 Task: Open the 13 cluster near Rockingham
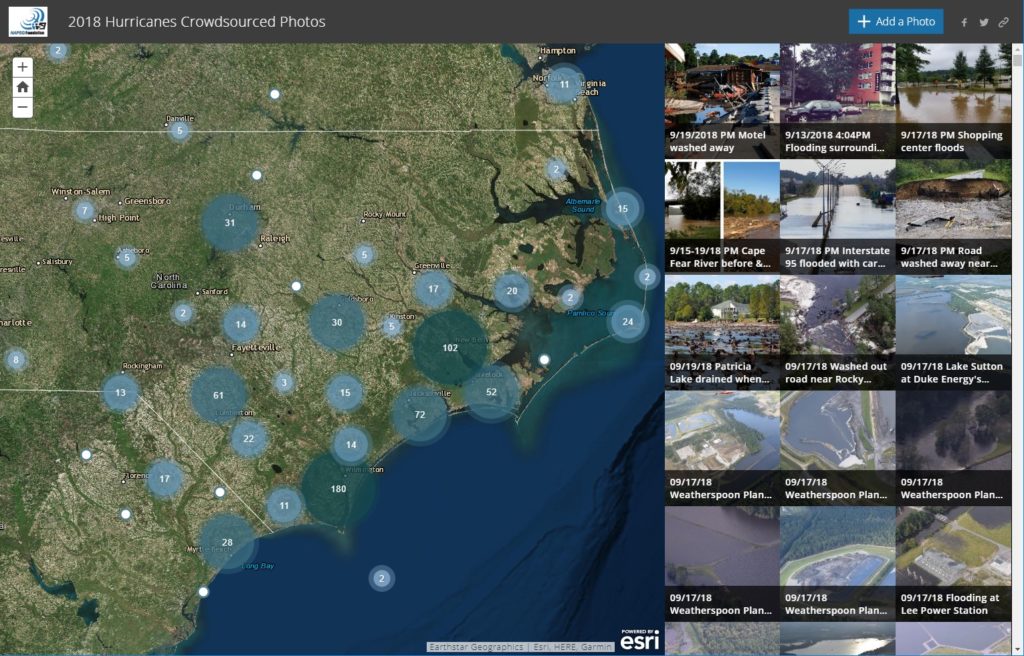coord(120,393)
